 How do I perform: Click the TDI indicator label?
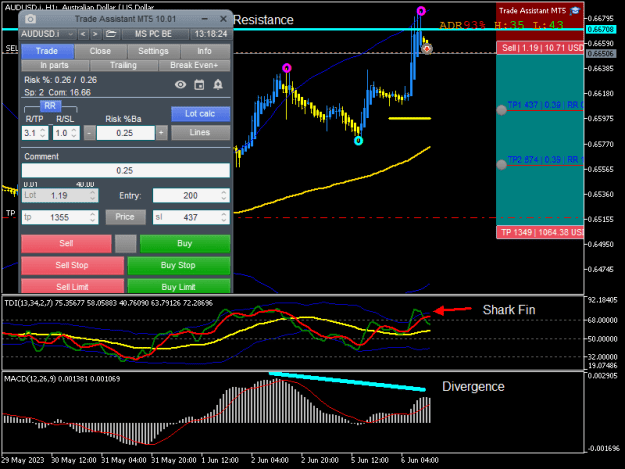point(108,303)
